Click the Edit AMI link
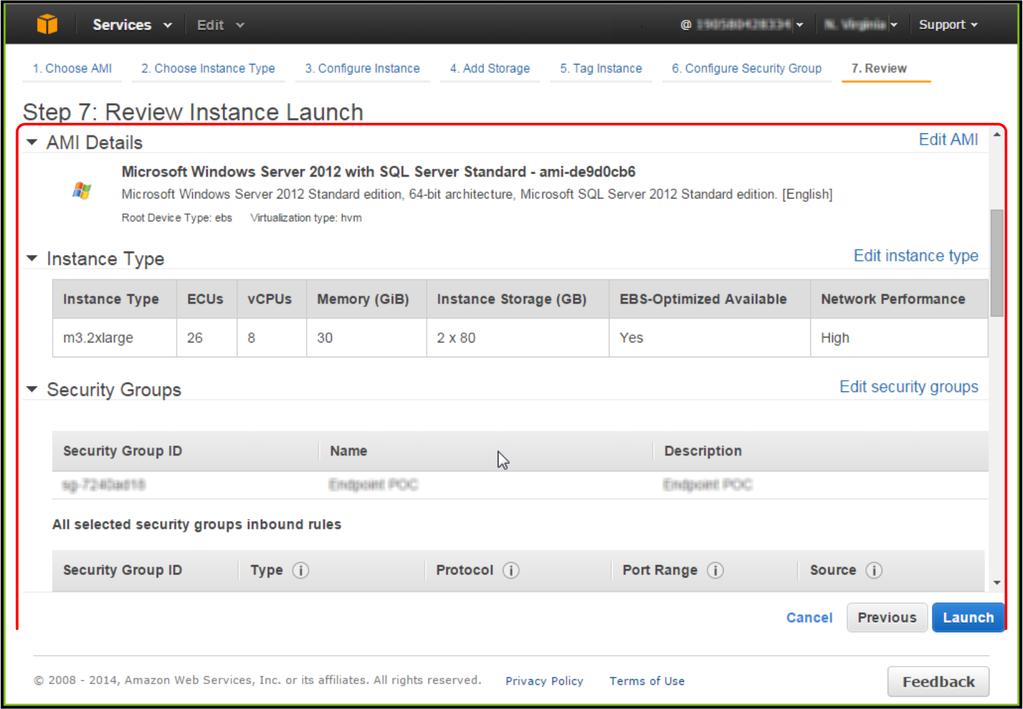The image size is (1023, 709). click(948, 140)
